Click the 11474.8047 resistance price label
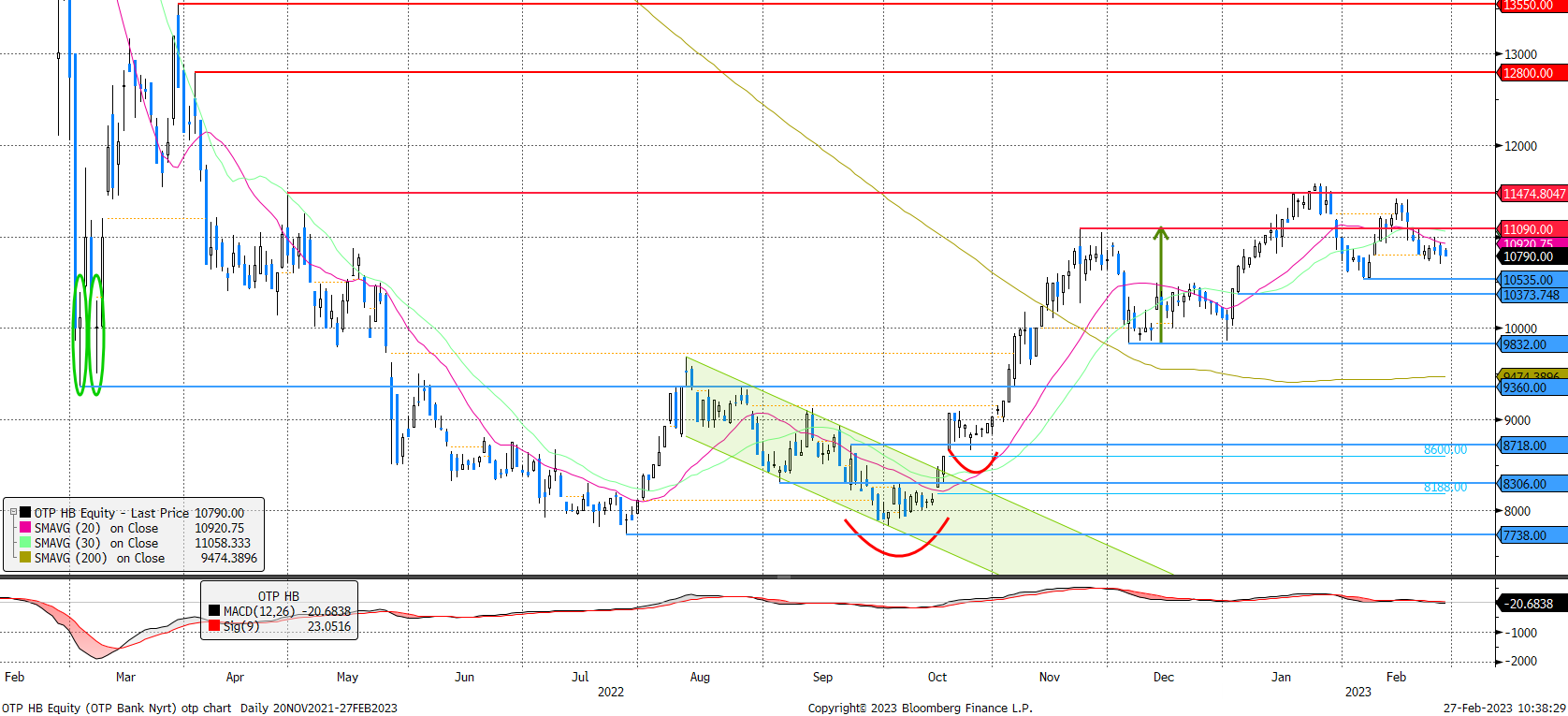The width and height of the screenshot is (1568, 716). point(1534,194)
